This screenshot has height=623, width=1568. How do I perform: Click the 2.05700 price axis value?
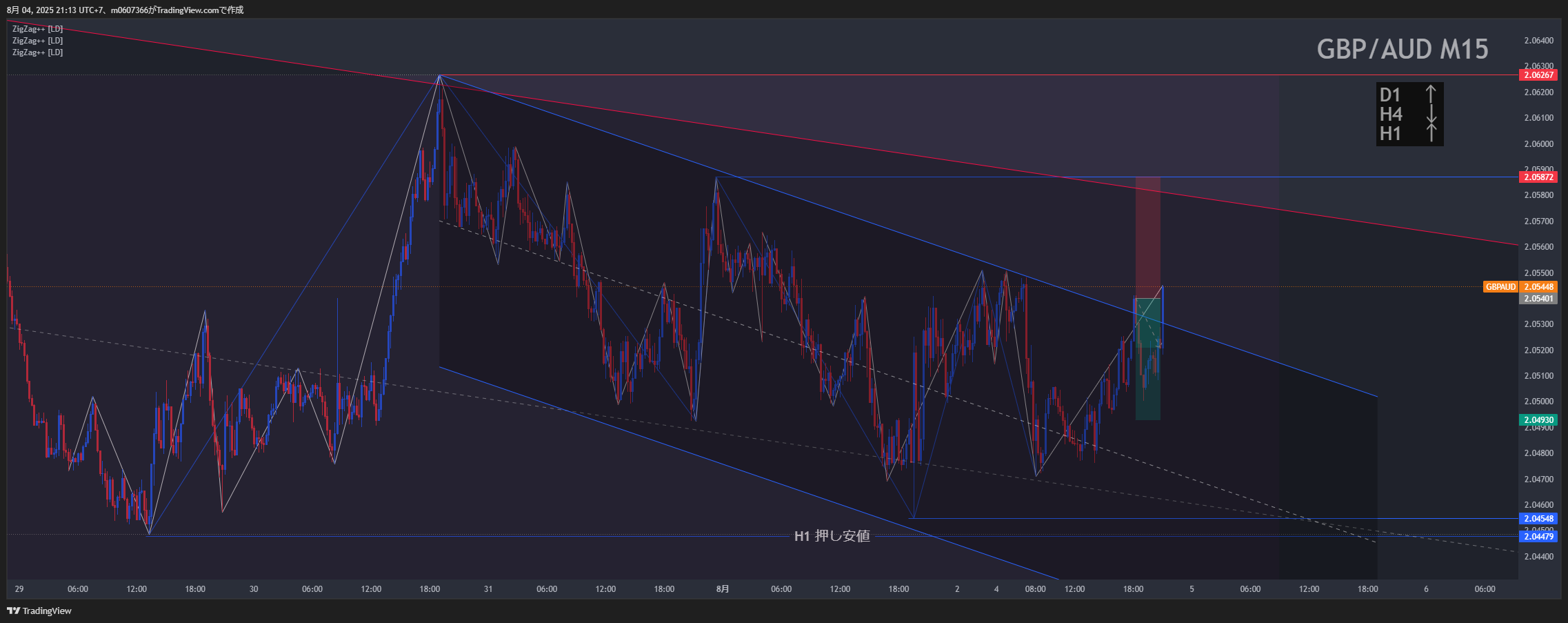coord(1538,221)
